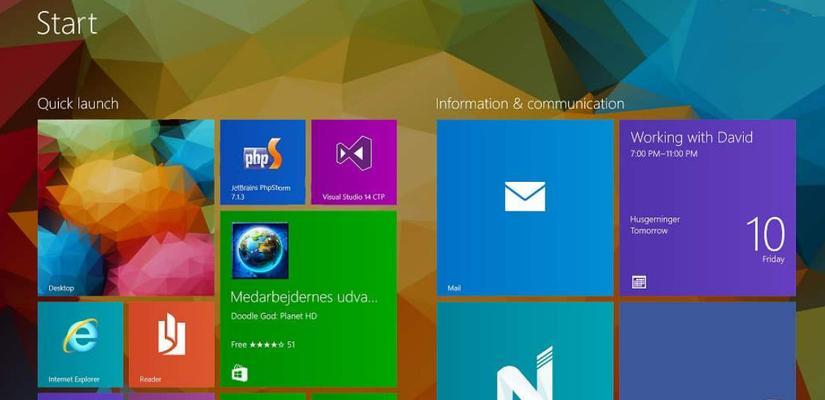Open the calendar tile Working with David
825x400 pixels.
coord(708,208)
